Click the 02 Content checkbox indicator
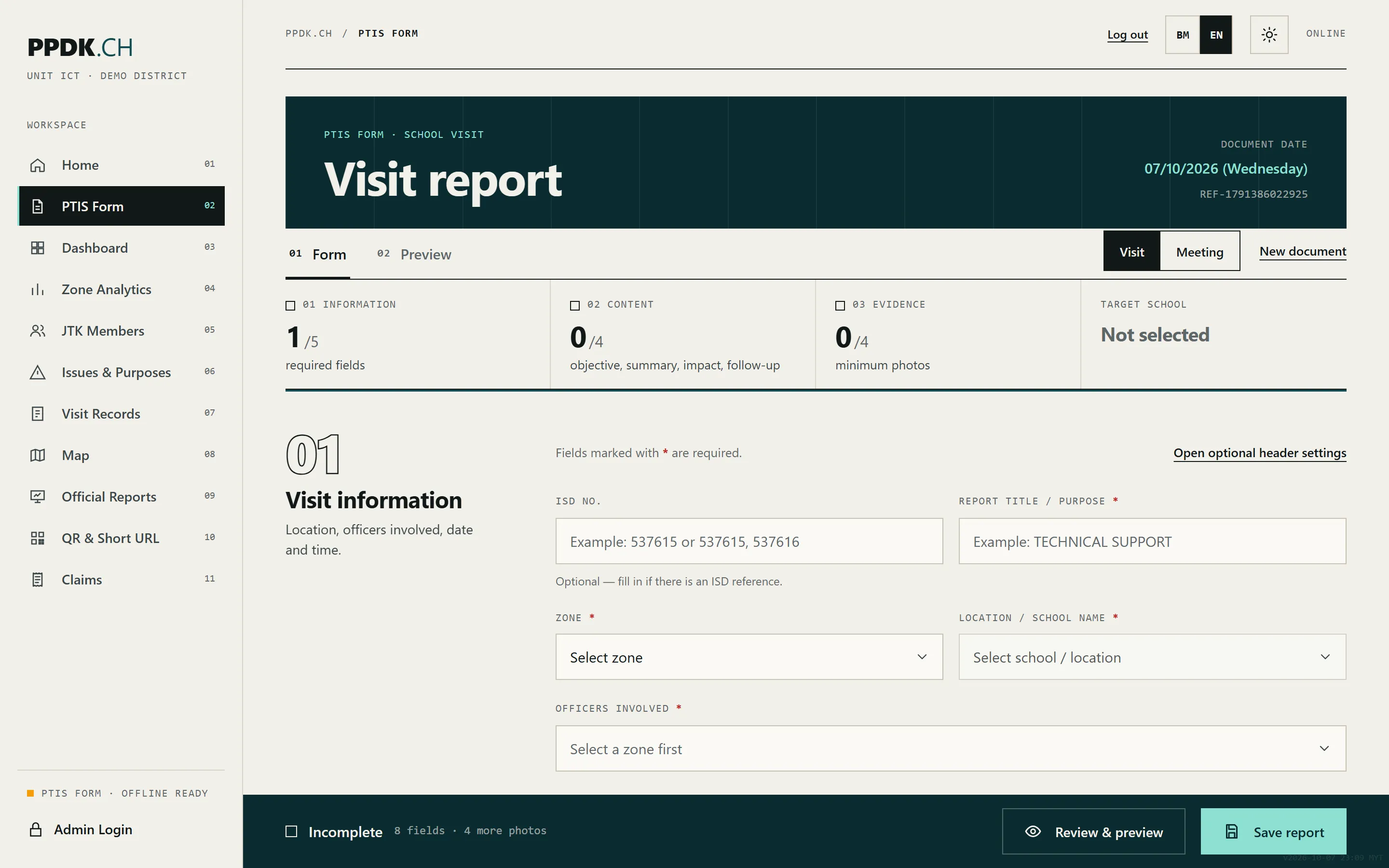This screenshot has width=1389, height=868. tap(574, 305)
